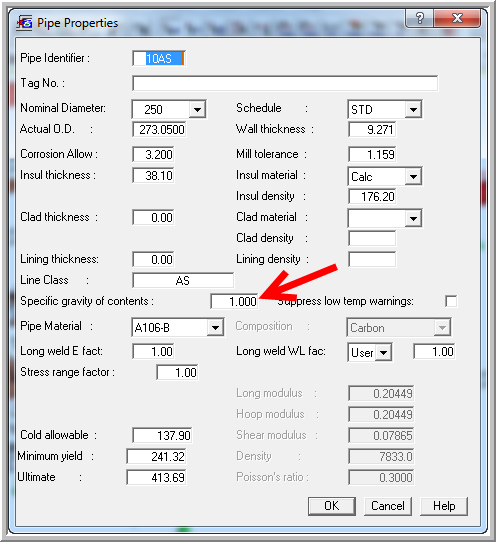
Task: Expand the Clad material dropdown
Action: pyautogui.click(x=413, y=218)
